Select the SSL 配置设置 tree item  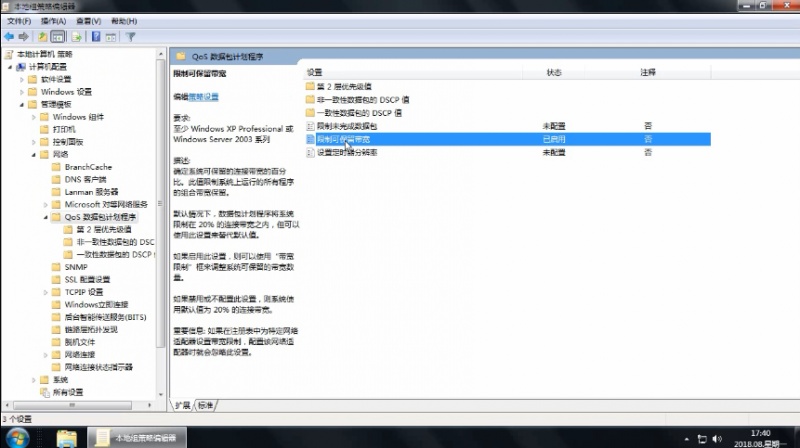tap(87, 280)
